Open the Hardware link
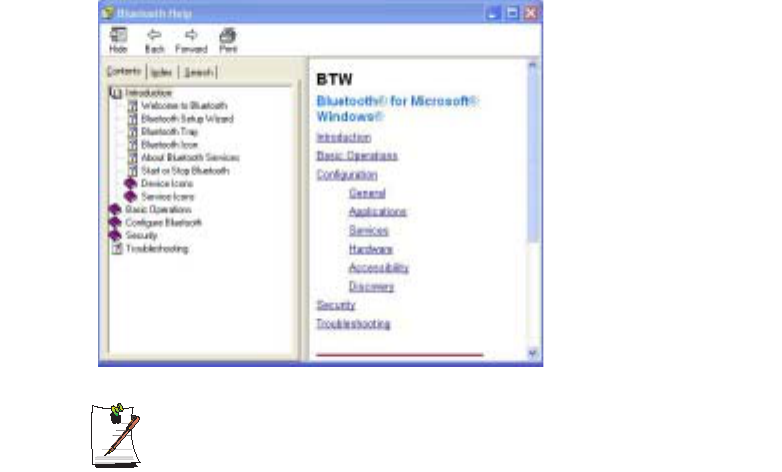Screen dimensions: 782x472 pyautogui.click(x=371, y=249)
